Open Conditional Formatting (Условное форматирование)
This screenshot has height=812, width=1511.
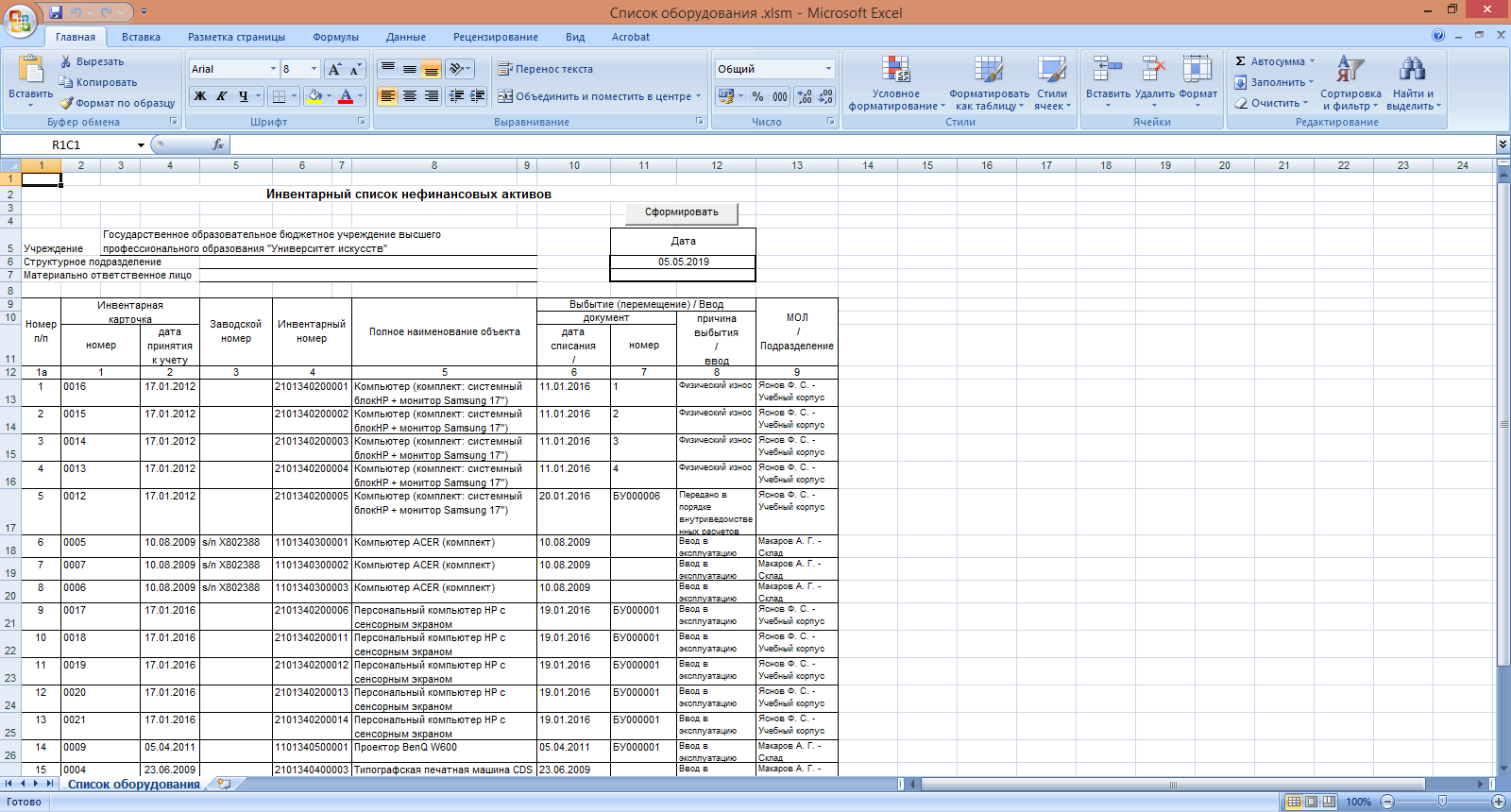896,83
